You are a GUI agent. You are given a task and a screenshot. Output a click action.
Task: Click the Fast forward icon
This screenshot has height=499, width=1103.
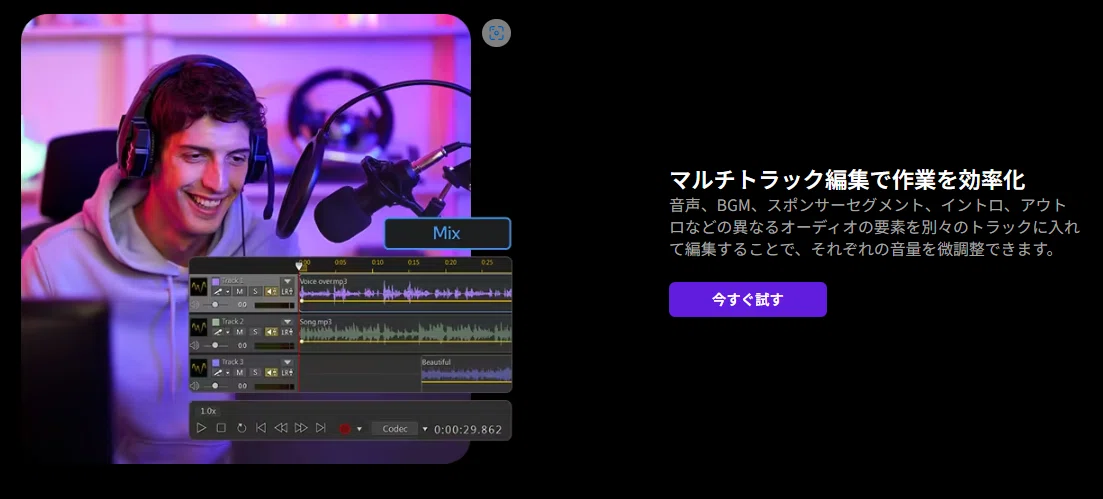pos(301,428)
